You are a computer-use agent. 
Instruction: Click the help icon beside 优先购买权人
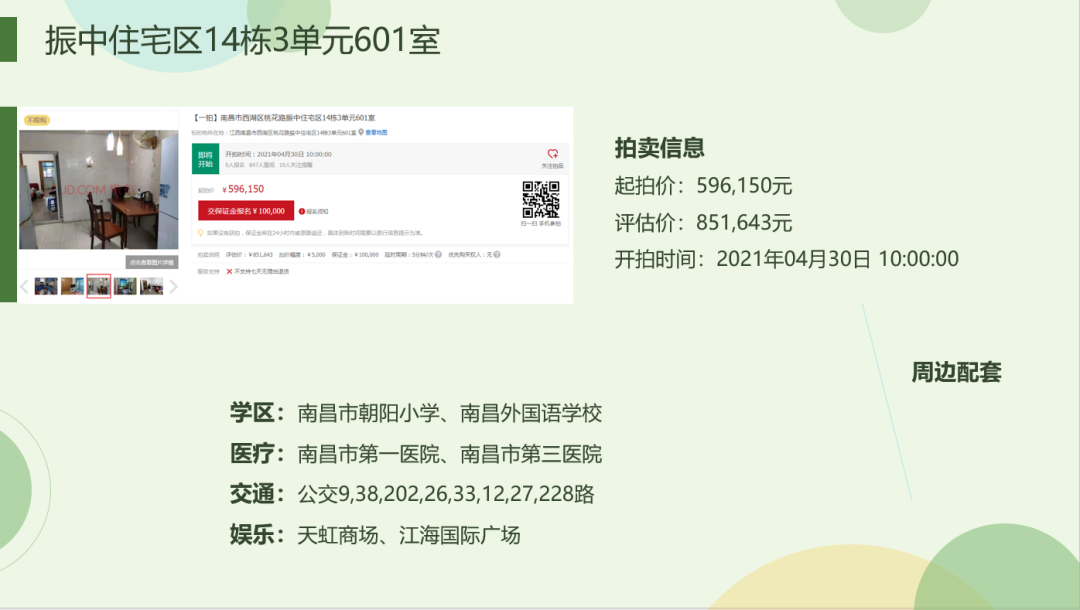tap(496, 254)
